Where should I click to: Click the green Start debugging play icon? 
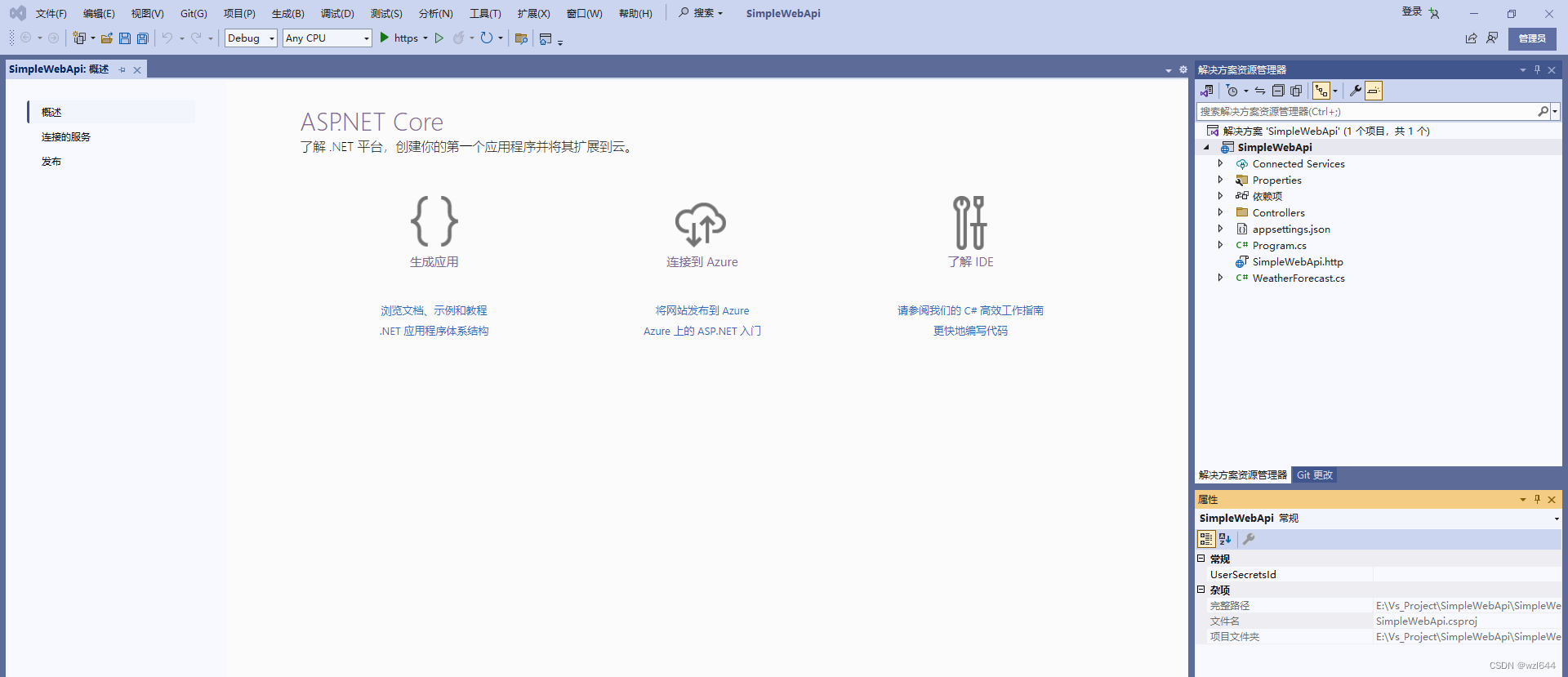[x=384, y=38]
